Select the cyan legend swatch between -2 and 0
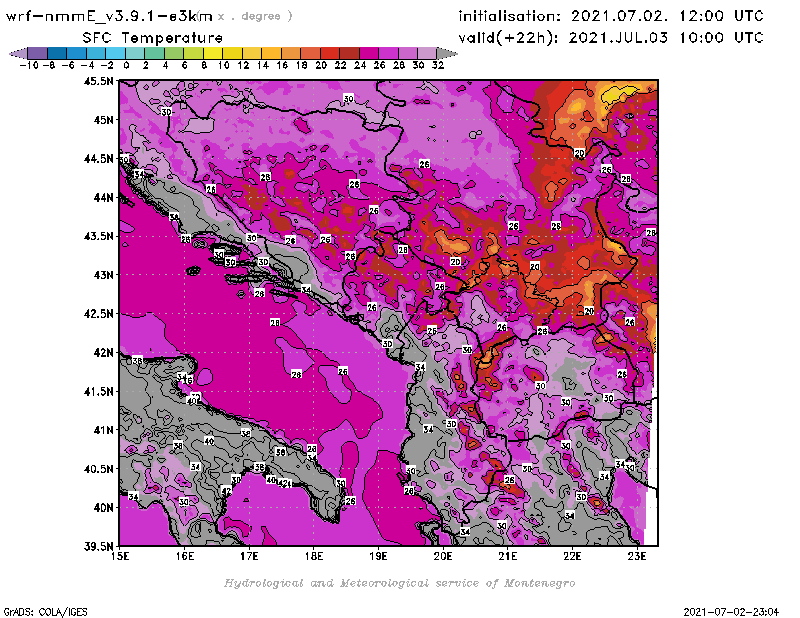Viewport: 800px width, 618px height. point(115,53)
